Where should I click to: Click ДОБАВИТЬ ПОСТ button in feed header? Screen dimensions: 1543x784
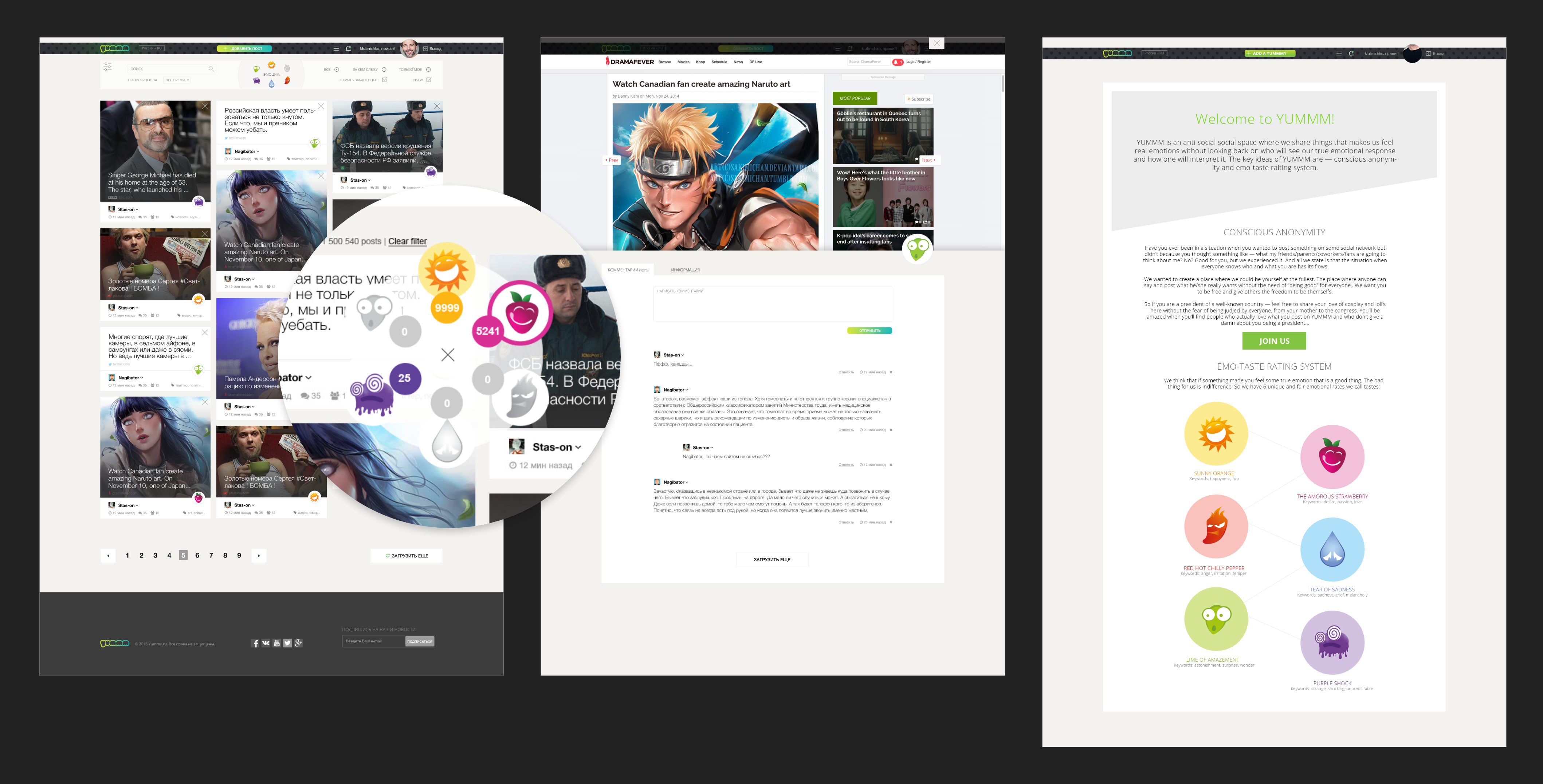pos(244,48)
